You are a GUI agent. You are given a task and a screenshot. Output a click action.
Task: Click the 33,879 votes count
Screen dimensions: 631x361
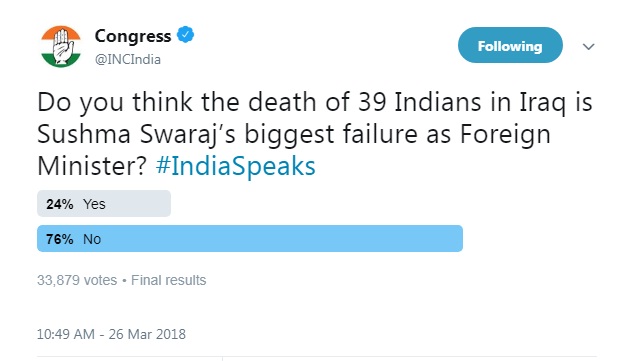77,280
